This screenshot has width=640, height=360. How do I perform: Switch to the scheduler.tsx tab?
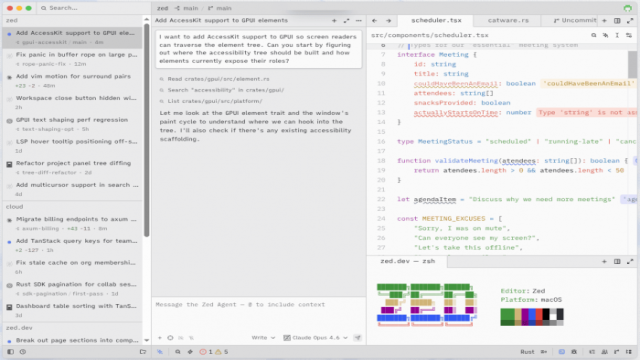coord(436,20)
